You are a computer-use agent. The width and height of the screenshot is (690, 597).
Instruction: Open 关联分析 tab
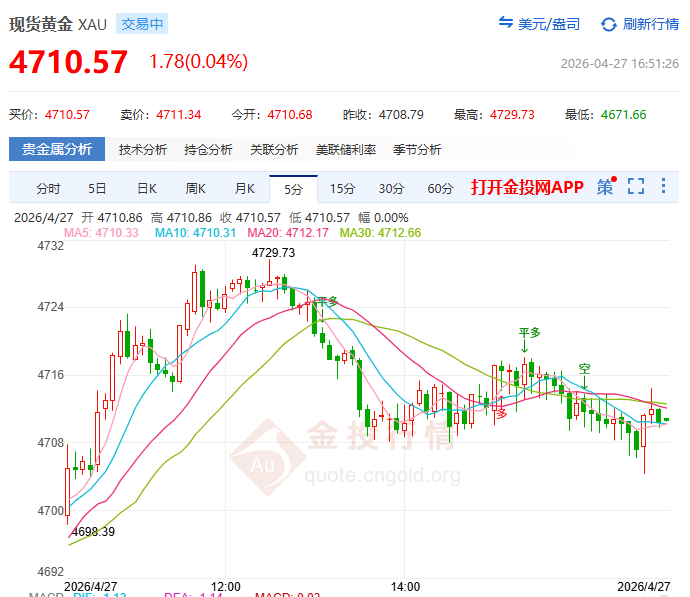pyautogui.click(x=274, y=150)
